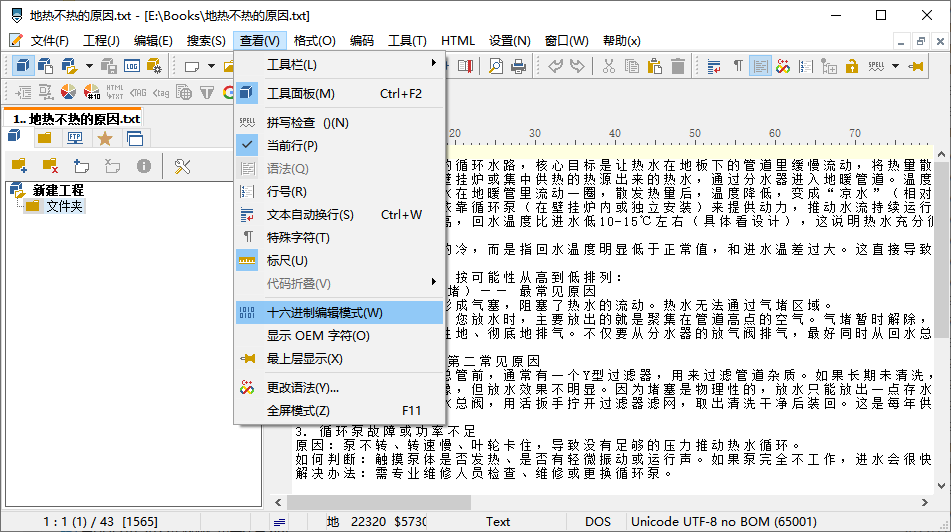Open Print Preview from the toolbar

pos(496,66)
